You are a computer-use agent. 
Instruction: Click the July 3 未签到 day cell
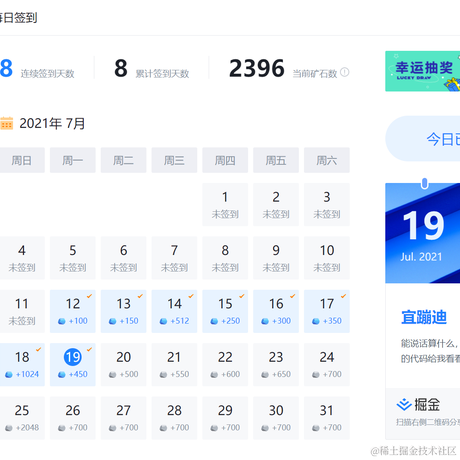point(327,204)
